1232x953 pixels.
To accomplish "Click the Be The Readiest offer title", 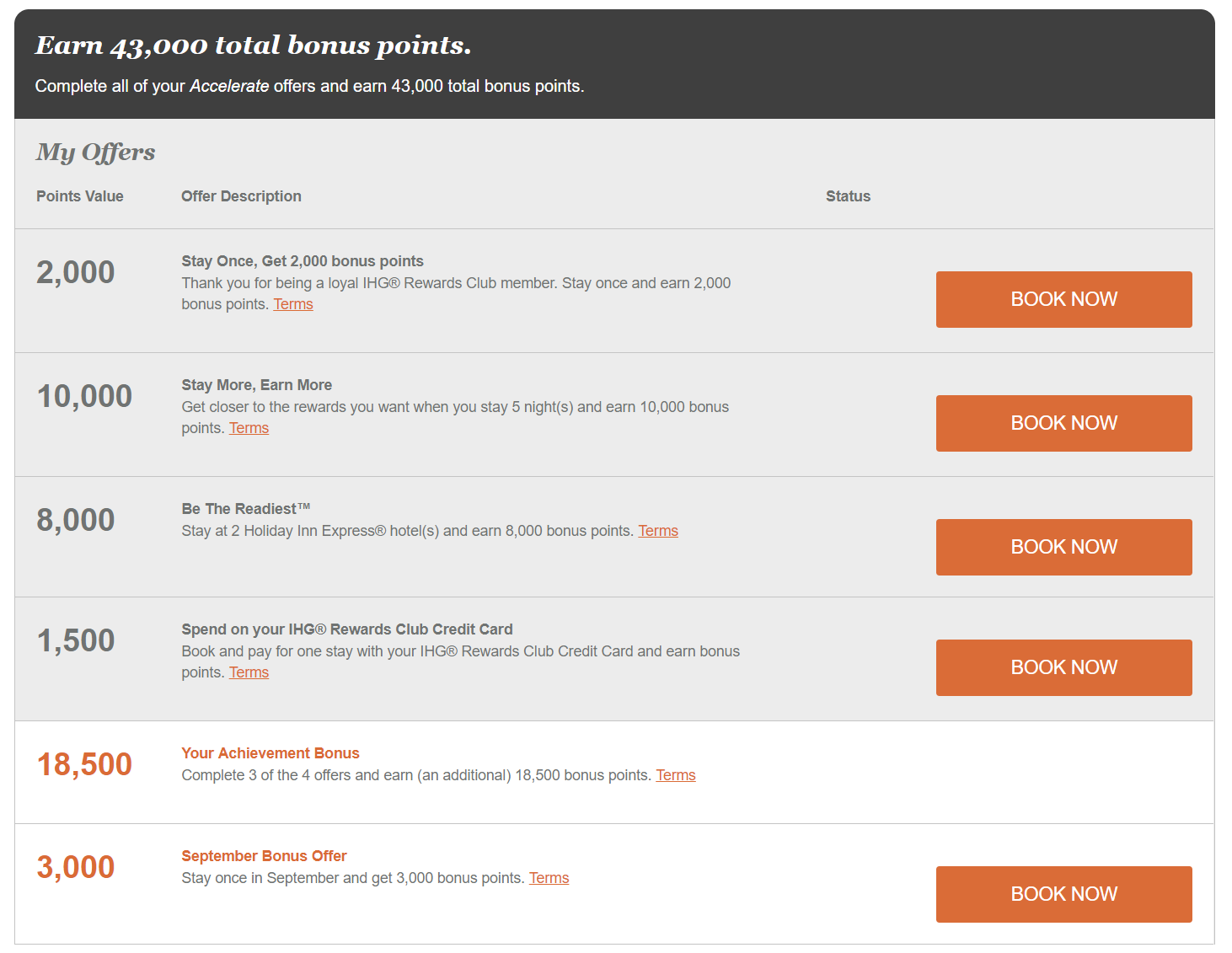I will [245, 509].
